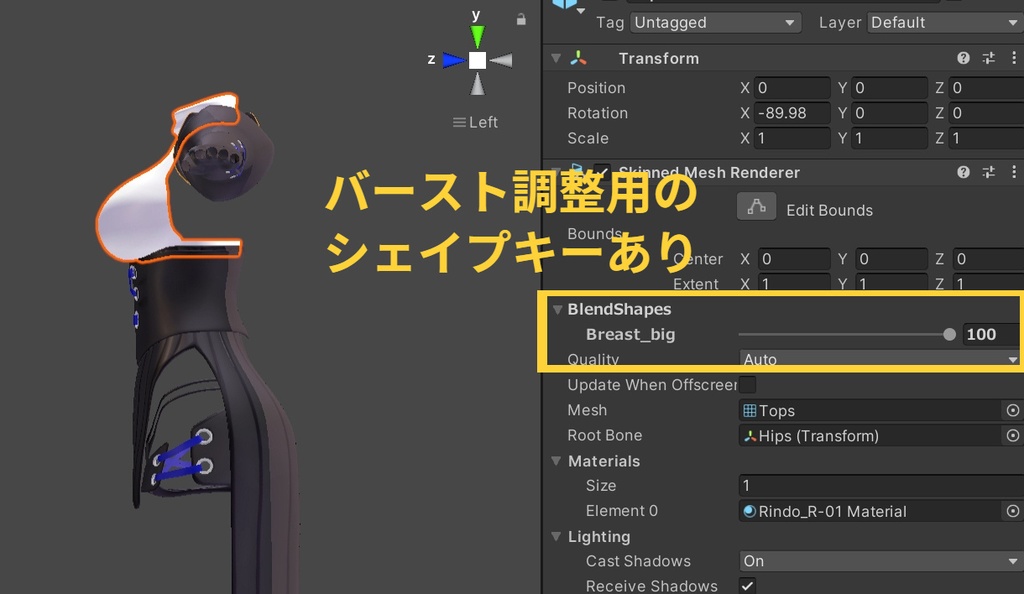Click the Bounds Center Y field
1024x594 pixels.
891,259
